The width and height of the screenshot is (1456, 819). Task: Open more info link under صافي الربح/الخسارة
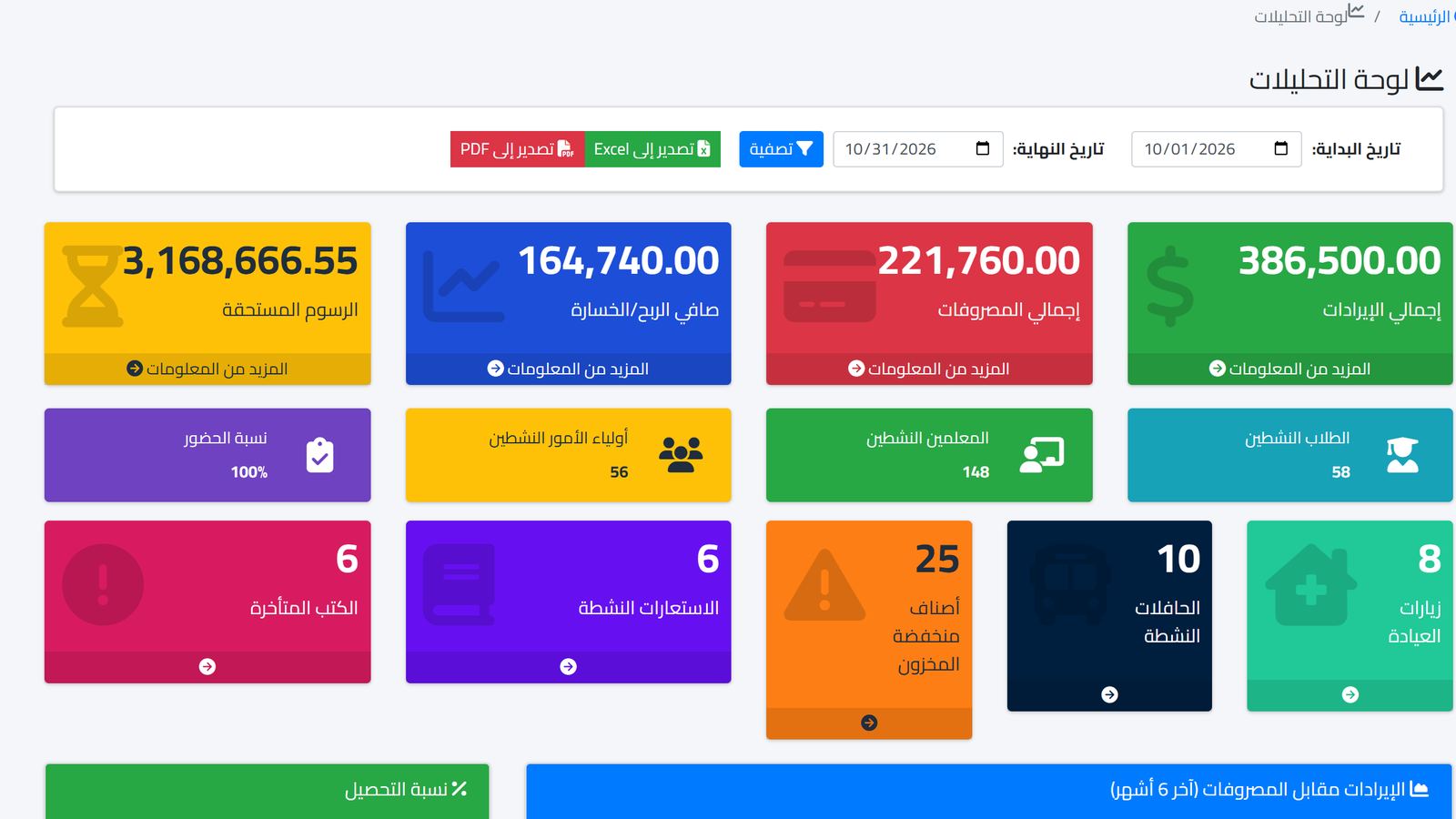568,369
